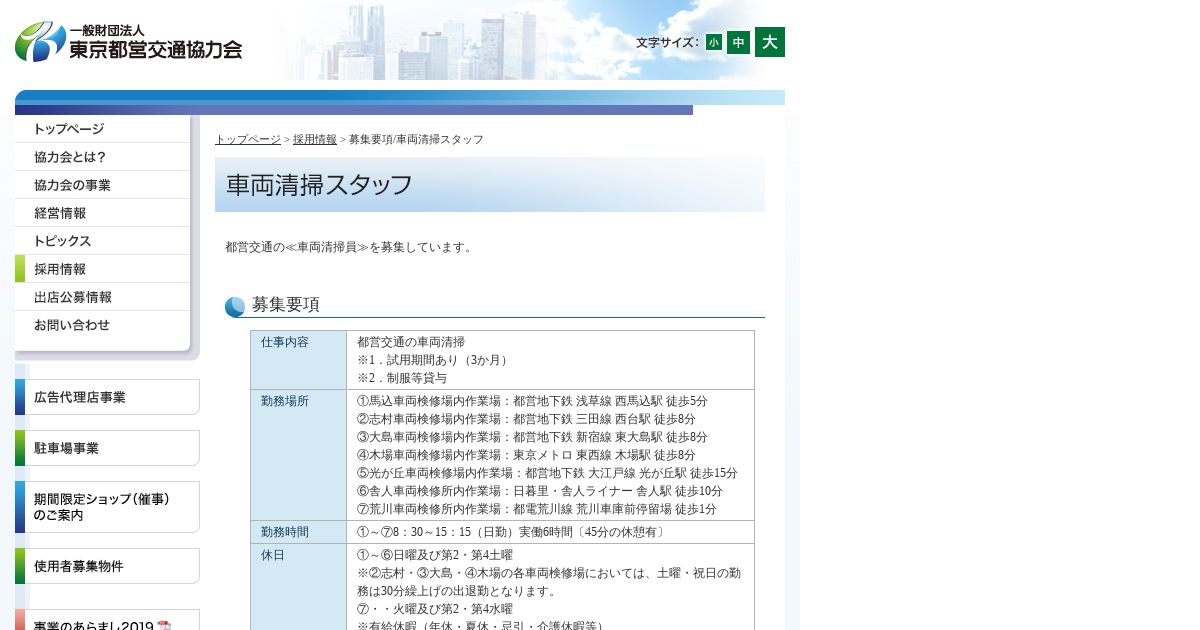Click the ④木場車両検修場内作業場 line
Screen dimensions: 1200x630
click(526, 455)
